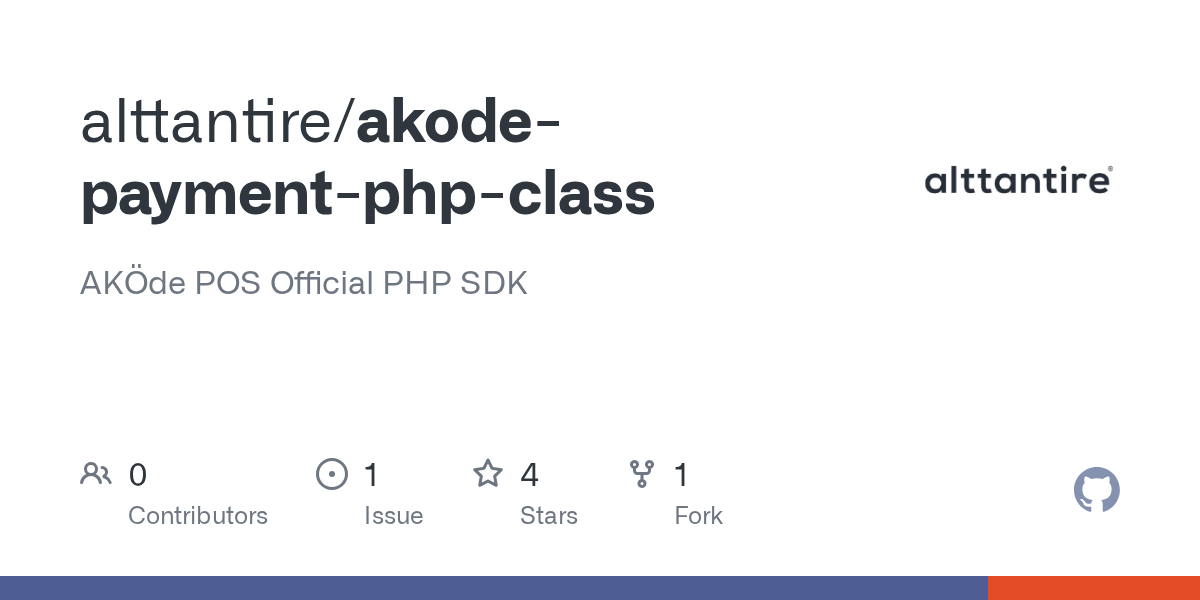The image size is (1200, 600).
Task: Click the Stars star icon
Action: (488, 474)
